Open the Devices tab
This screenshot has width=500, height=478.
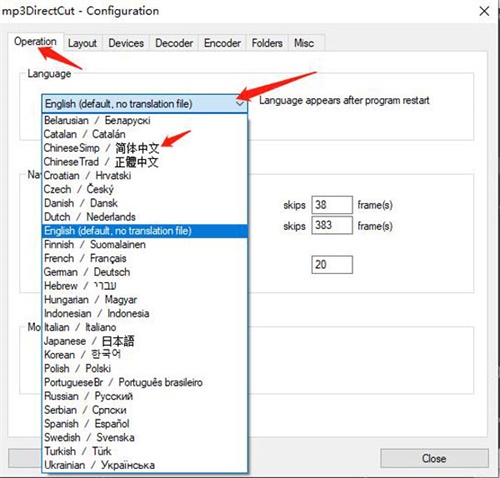(x=126, y=43)
